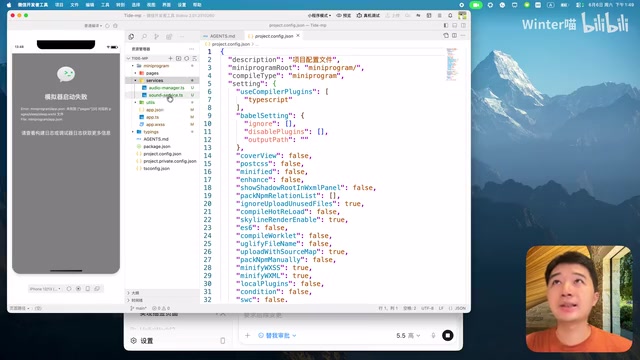Open the source control branch icon
This screenshot has width=640, height=360.
coord(156,37)
